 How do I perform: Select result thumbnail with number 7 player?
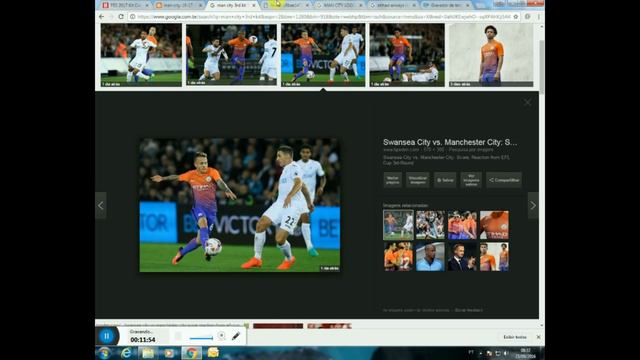click(x=231, y=55)
